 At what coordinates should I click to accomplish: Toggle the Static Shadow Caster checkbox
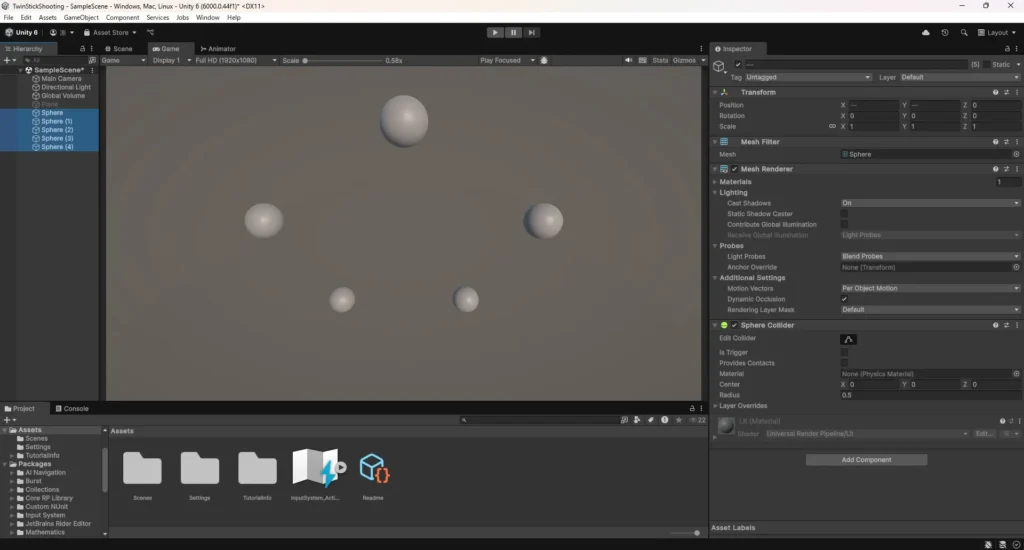(x=845, y=214)
